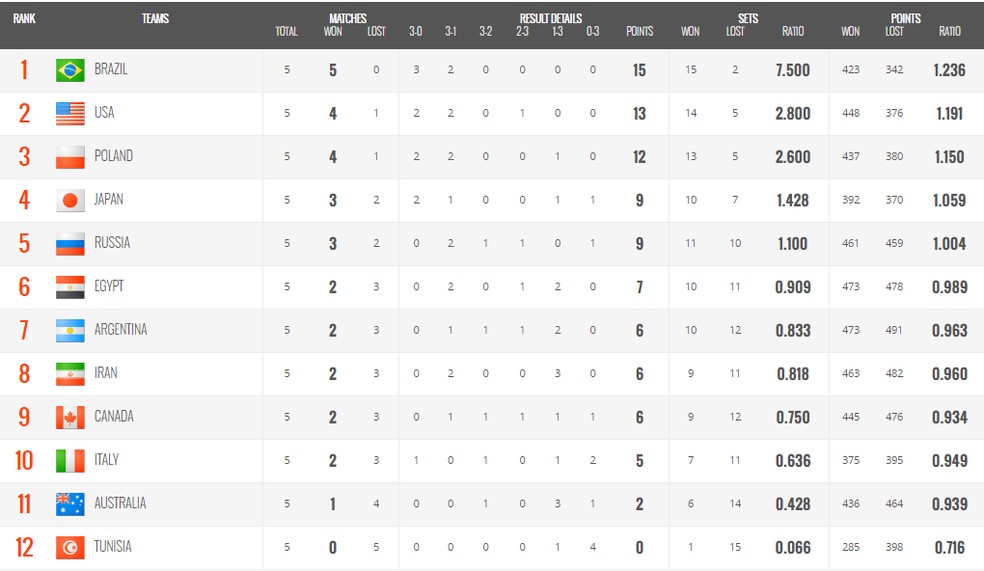The image size is (984, 571).
Task: Select the Poland flag icon
Action: pos(70,157)
